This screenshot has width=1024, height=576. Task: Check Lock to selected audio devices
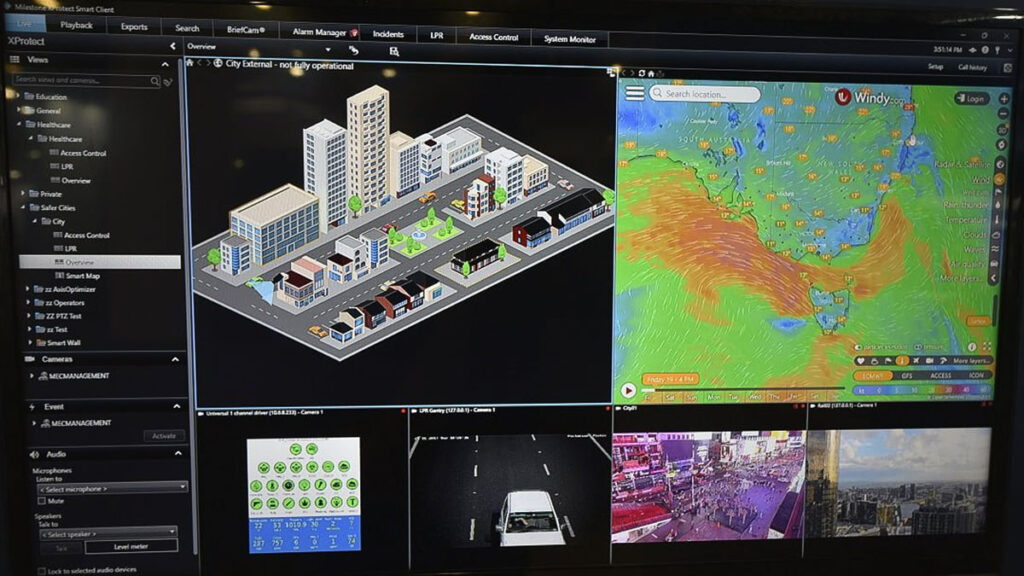click(x=43, y=569)
